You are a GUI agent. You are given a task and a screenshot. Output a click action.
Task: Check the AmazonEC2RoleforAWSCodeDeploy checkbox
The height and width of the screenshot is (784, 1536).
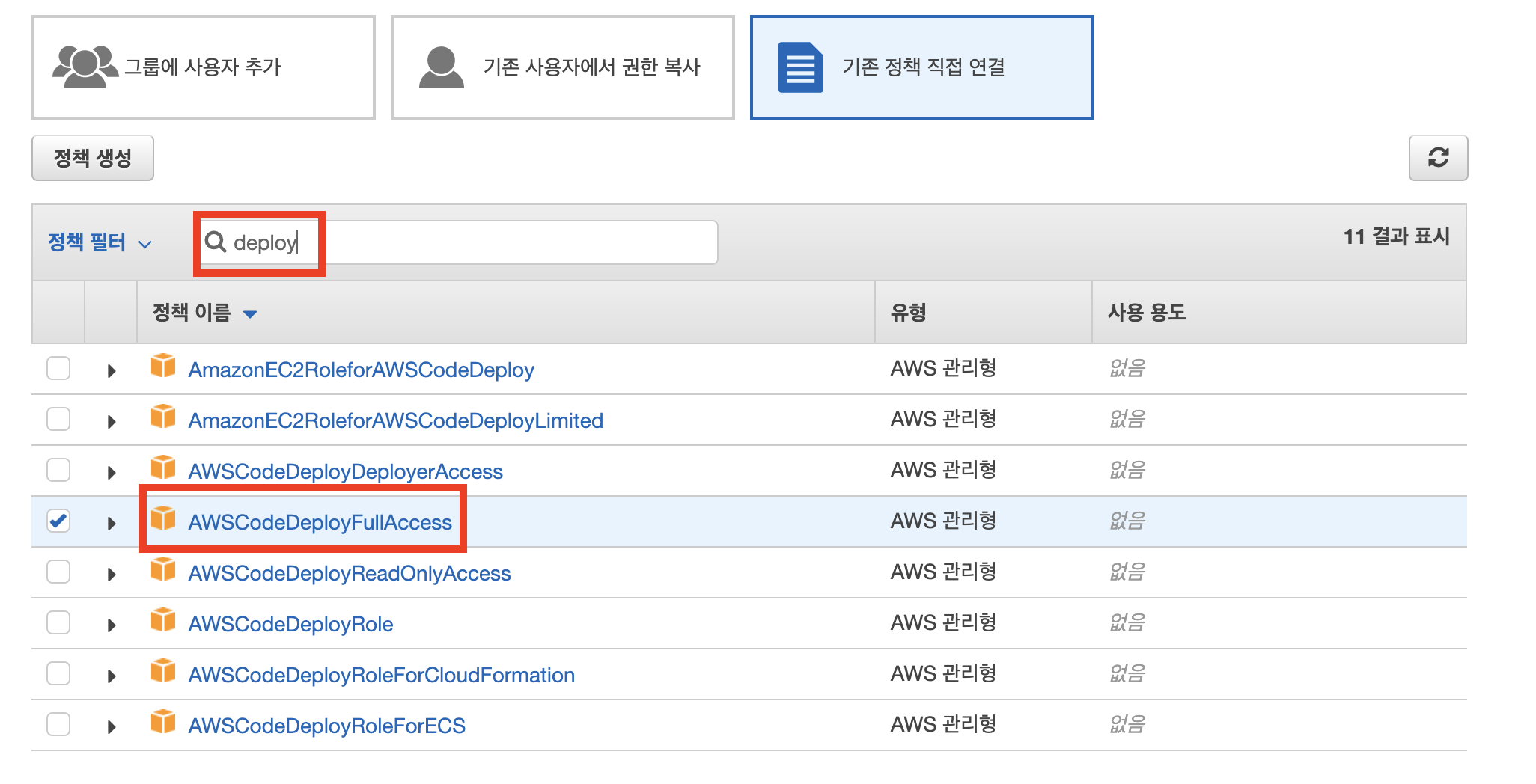tap(58, 368)
